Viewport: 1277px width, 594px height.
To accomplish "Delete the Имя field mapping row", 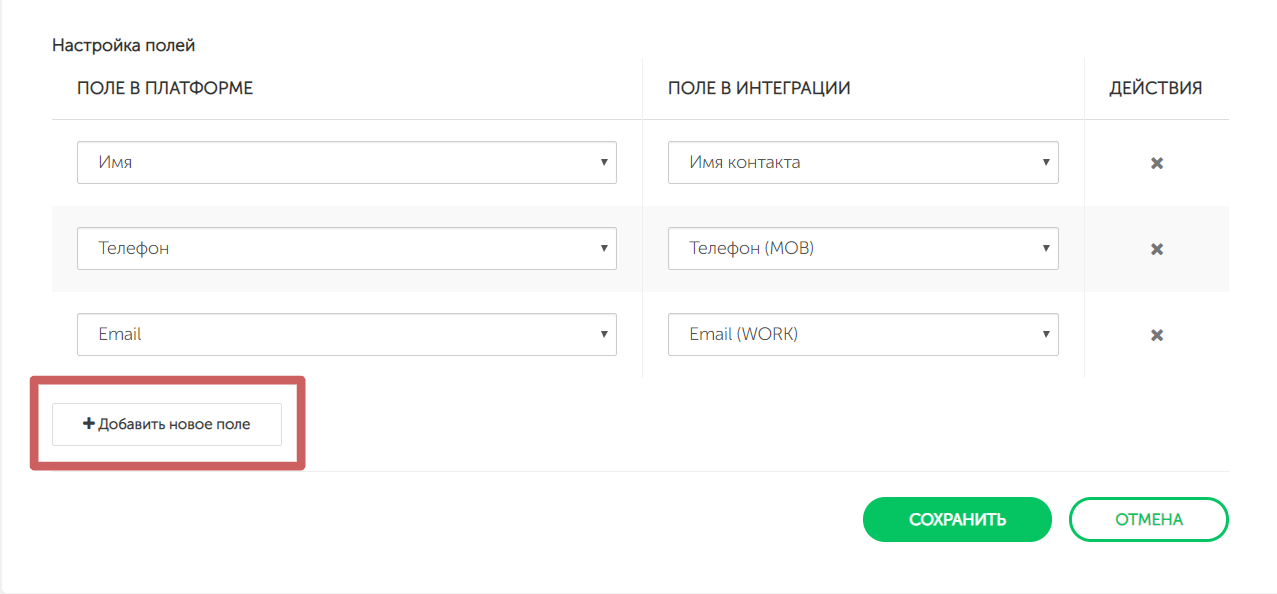I will click(1156, 163).
